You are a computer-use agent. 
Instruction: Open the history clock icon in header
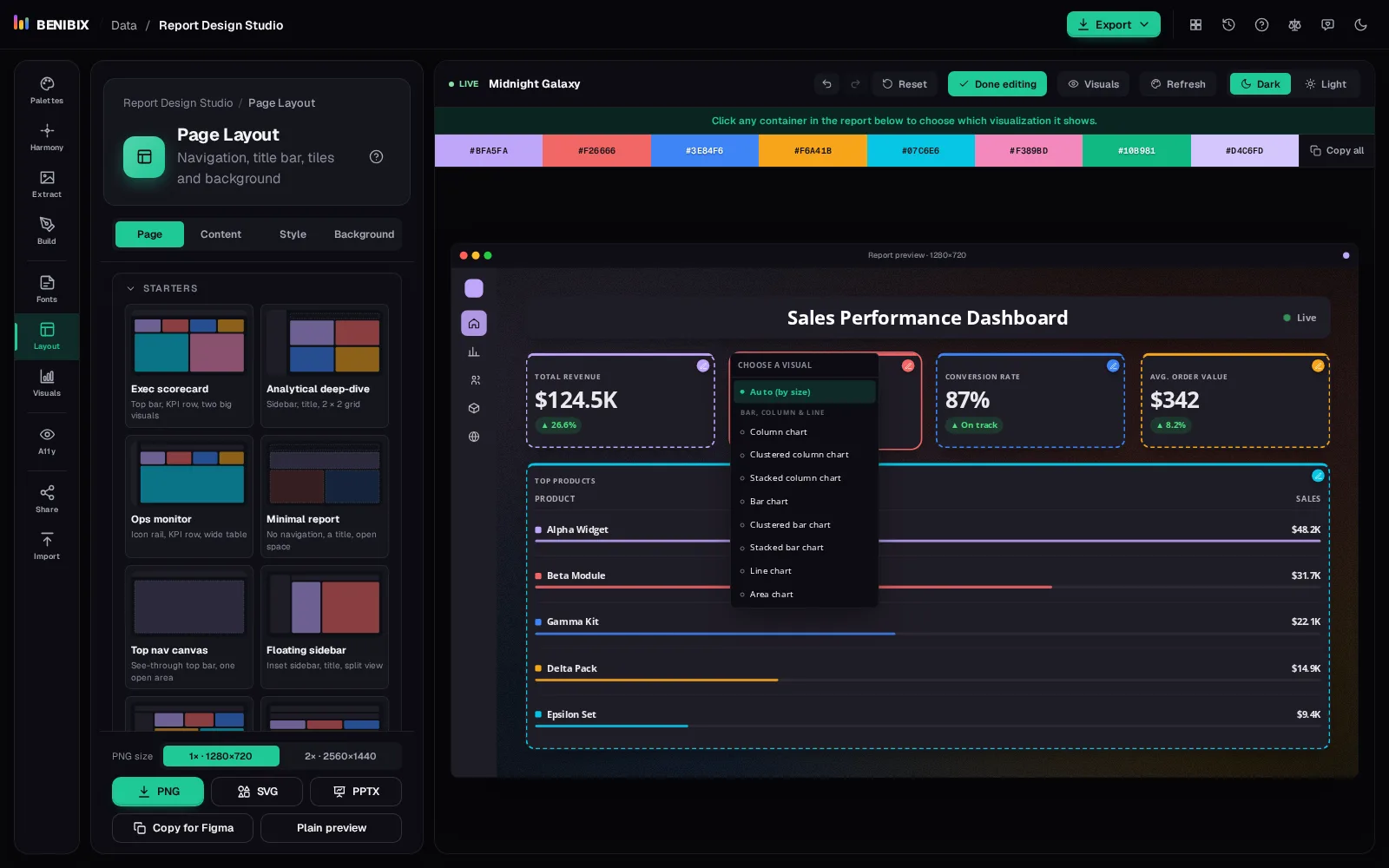(1228, 25)
